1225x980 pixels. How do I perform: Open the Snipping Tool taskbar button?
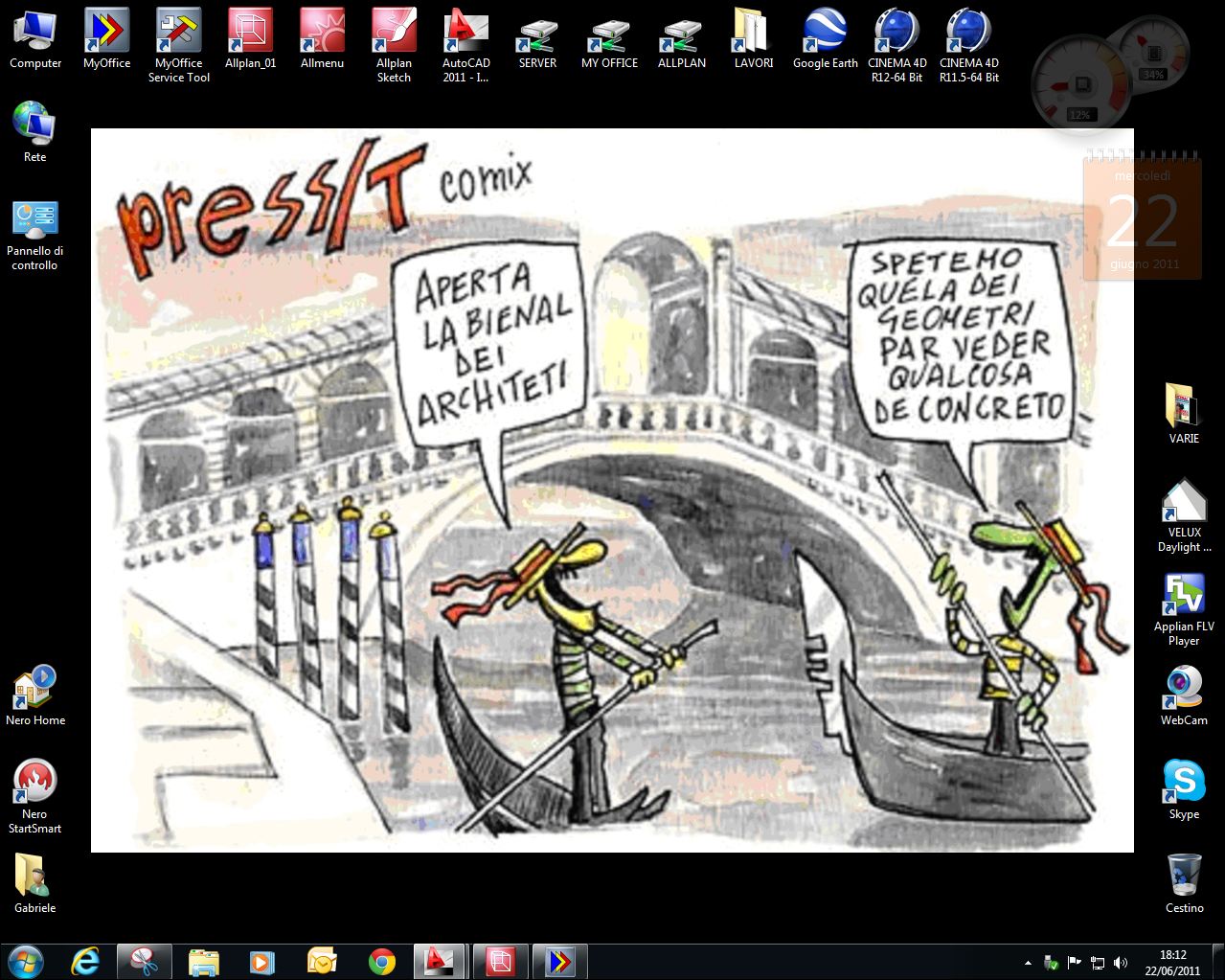pyautogui.click(x=145, y=961)
